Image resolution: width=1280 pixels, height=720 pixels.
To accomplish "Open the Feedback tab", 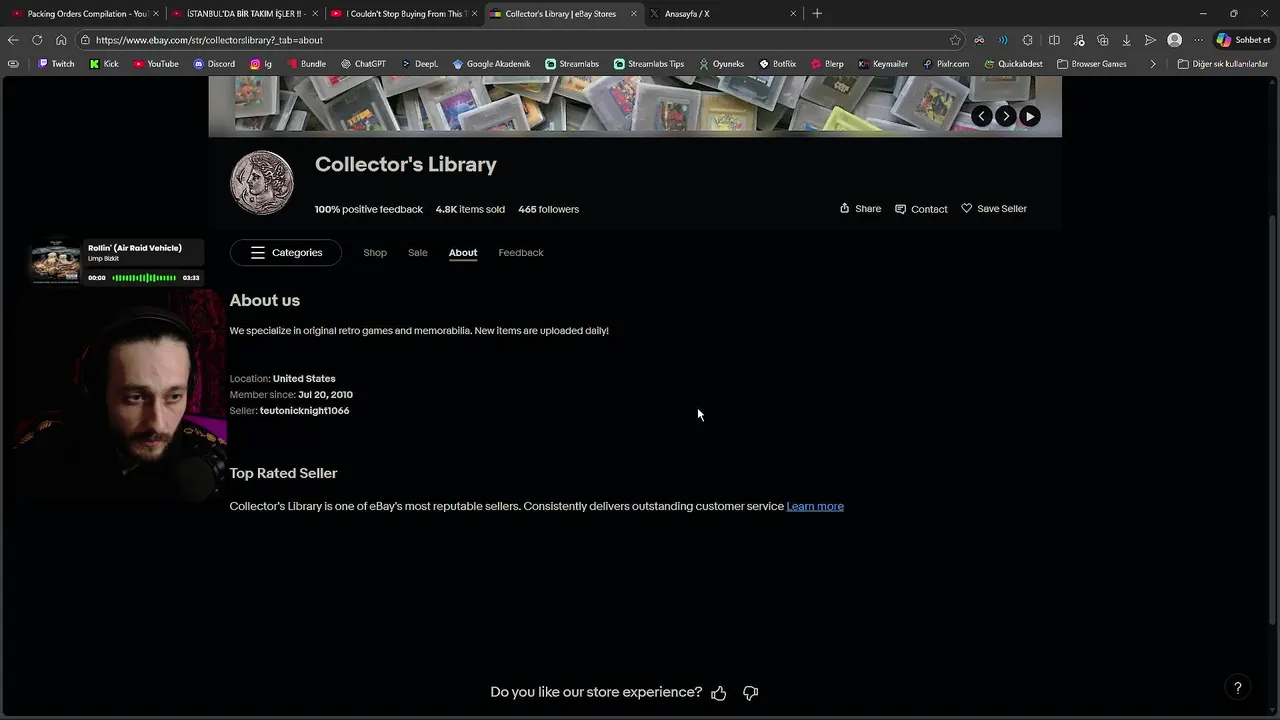I will click(x=521, y=253).
